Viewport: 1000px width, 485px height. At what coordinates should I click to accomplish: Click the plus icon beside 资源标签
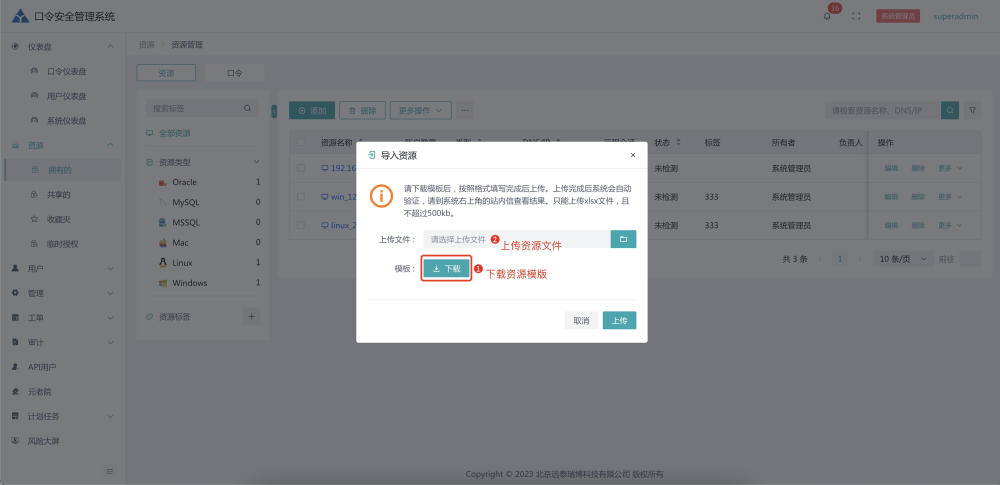252,316
